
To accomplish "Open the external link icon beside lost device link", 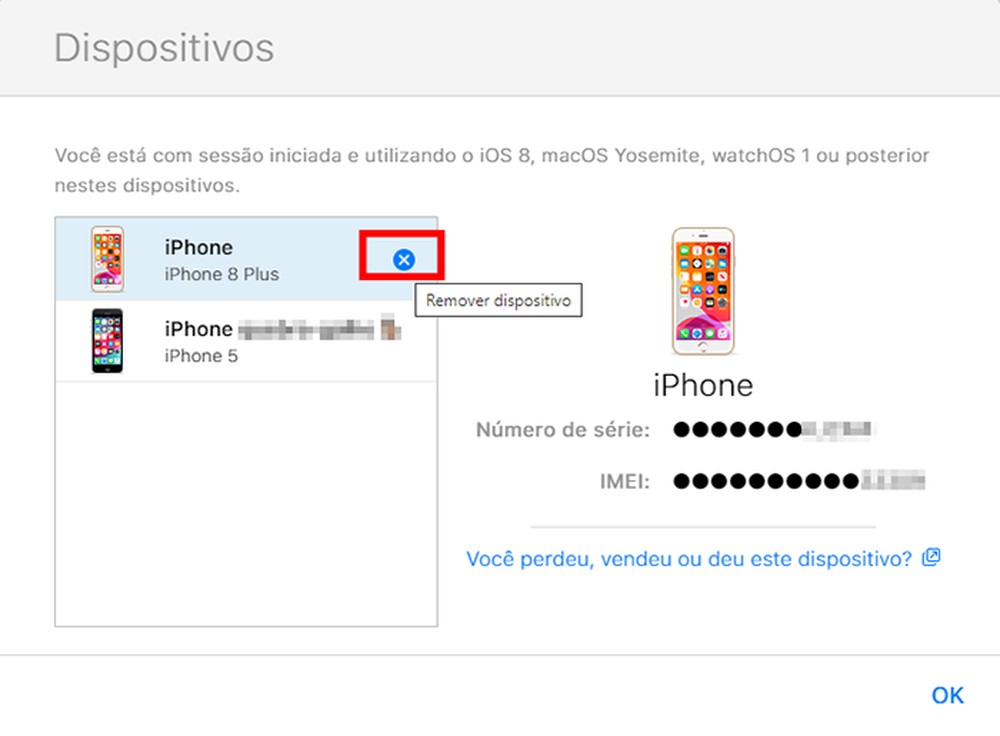I will (931, 557).
